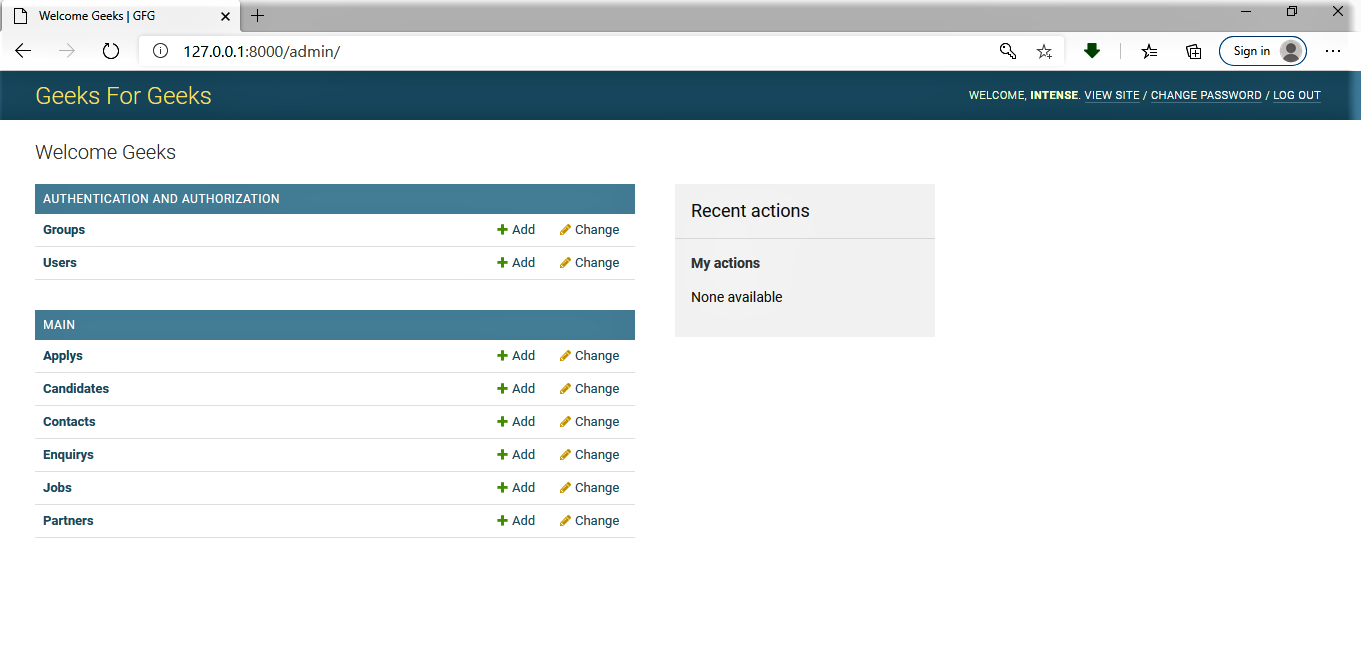This screenshot has height=659, width=1361.
Task: Click the Welcome Geeks page heading
Action: coord(106,153)
